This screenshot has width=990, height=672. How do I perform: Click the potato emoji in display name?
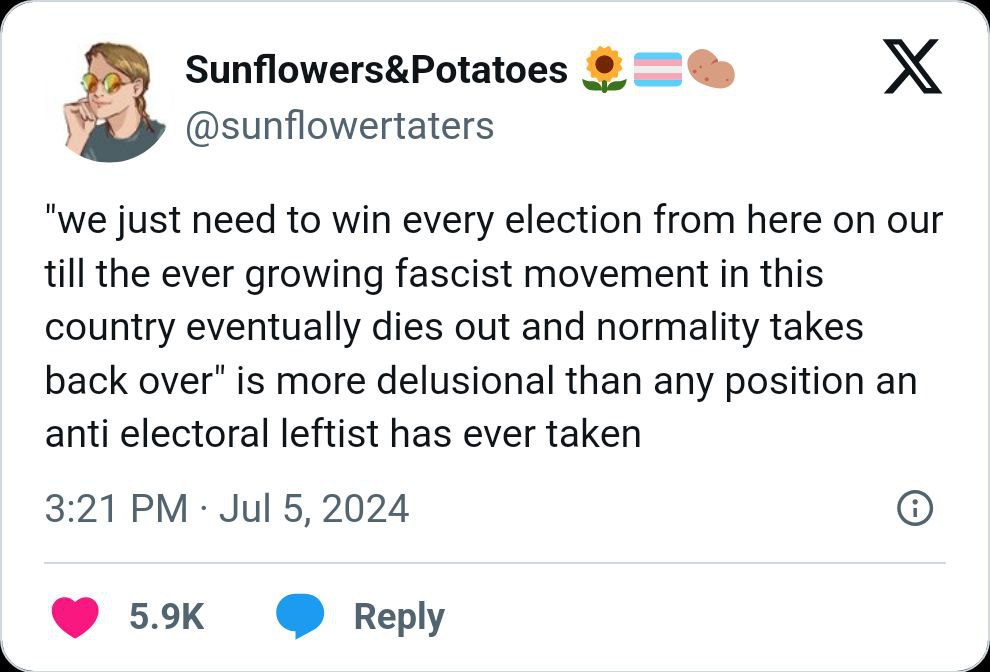click(711, 70)
